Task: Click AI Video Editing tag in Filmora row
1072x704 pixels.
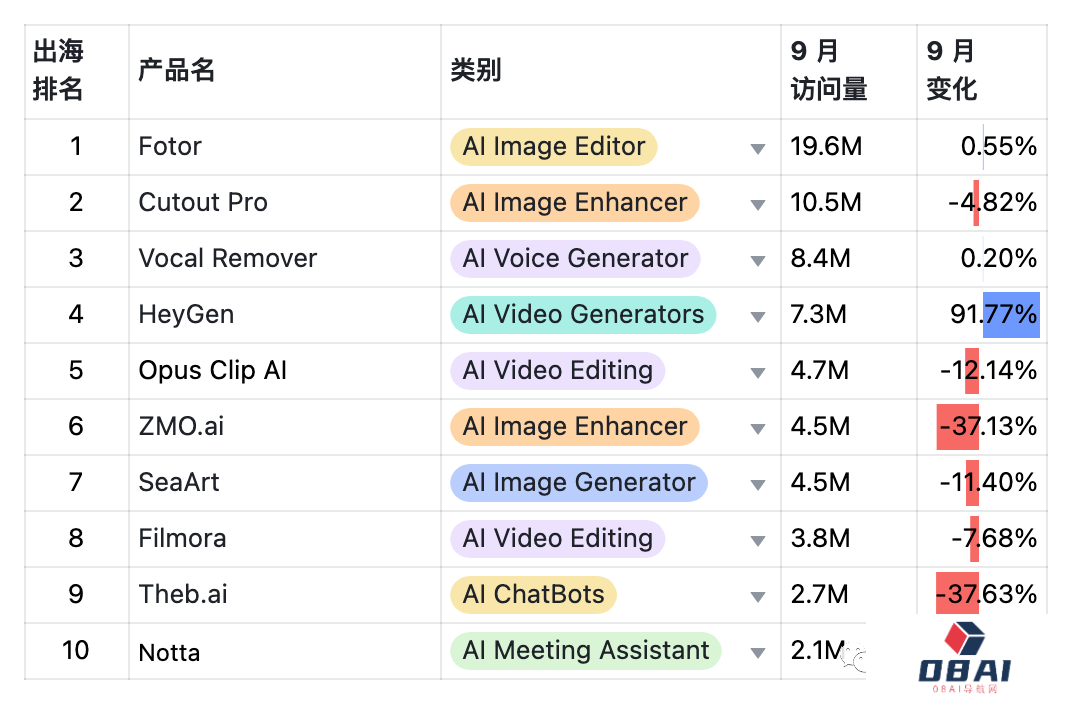Action: pyautogui.click(x=557, y=539)
